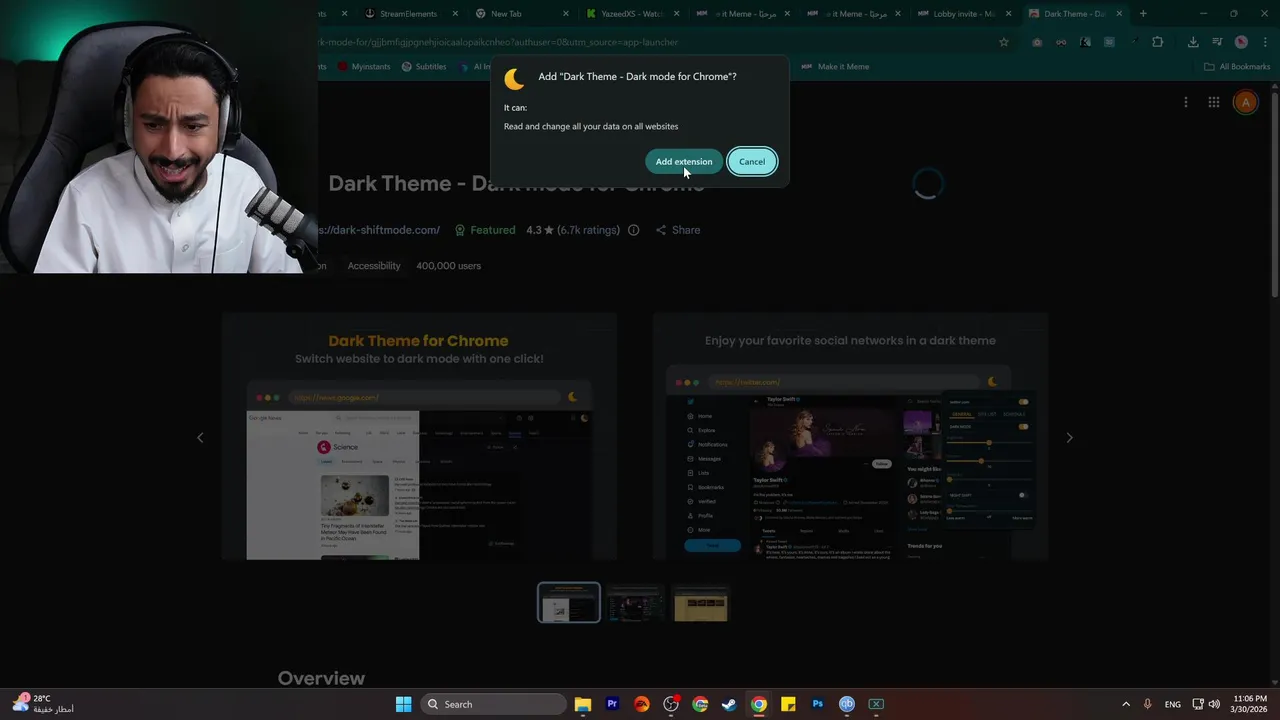Open the ENG language switcher

pos(1173,704)
